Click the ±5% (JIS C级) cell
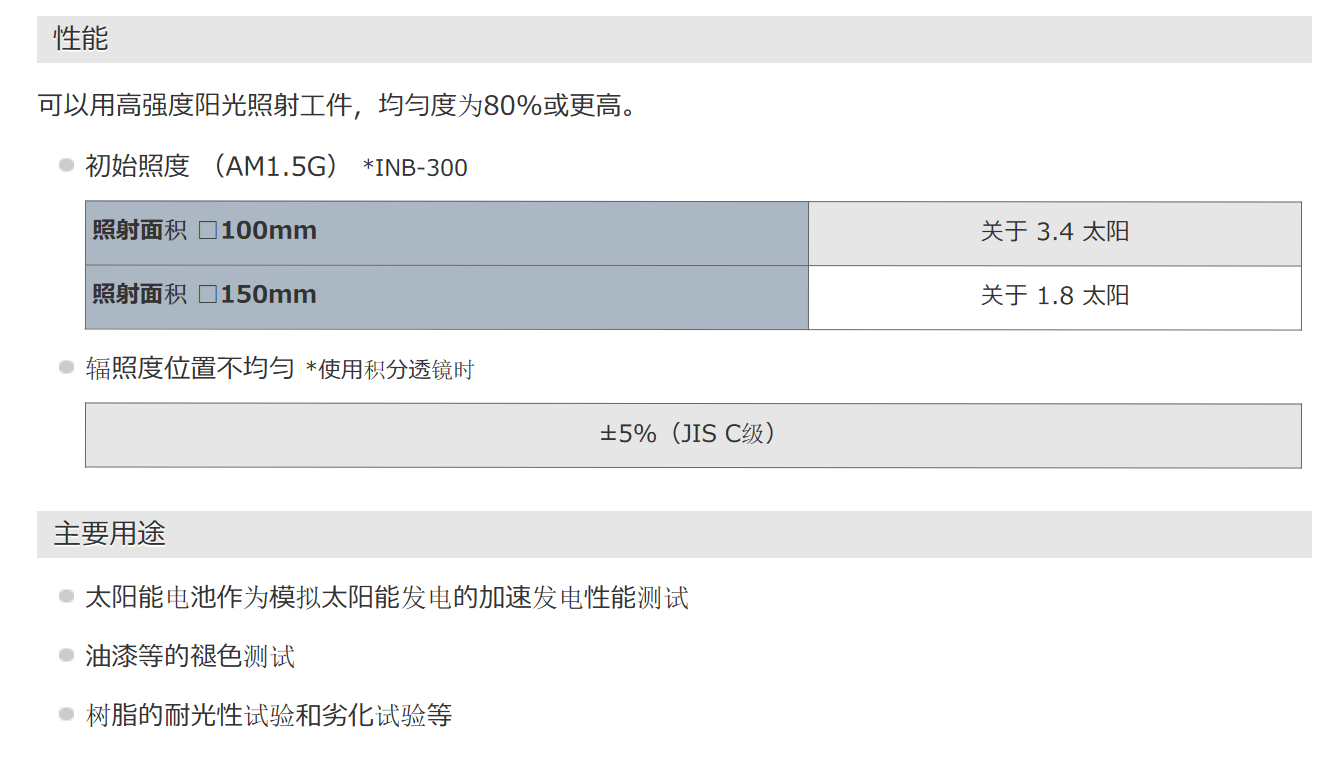The width and height of the screenshot is (1336, 763). point(693,435)
